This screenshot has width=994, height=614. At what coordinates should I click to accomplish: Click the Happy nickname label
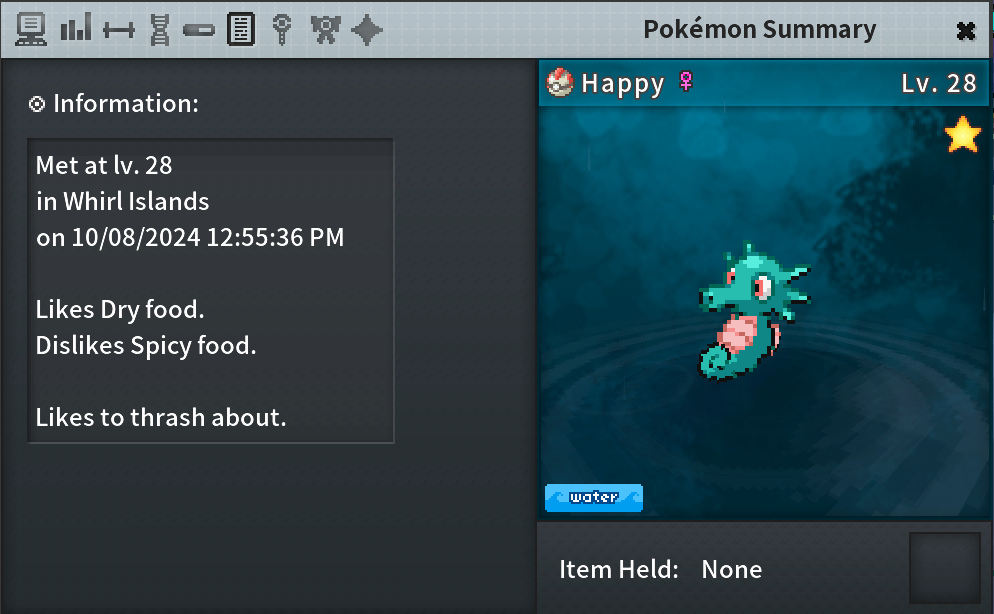[623, 84]
